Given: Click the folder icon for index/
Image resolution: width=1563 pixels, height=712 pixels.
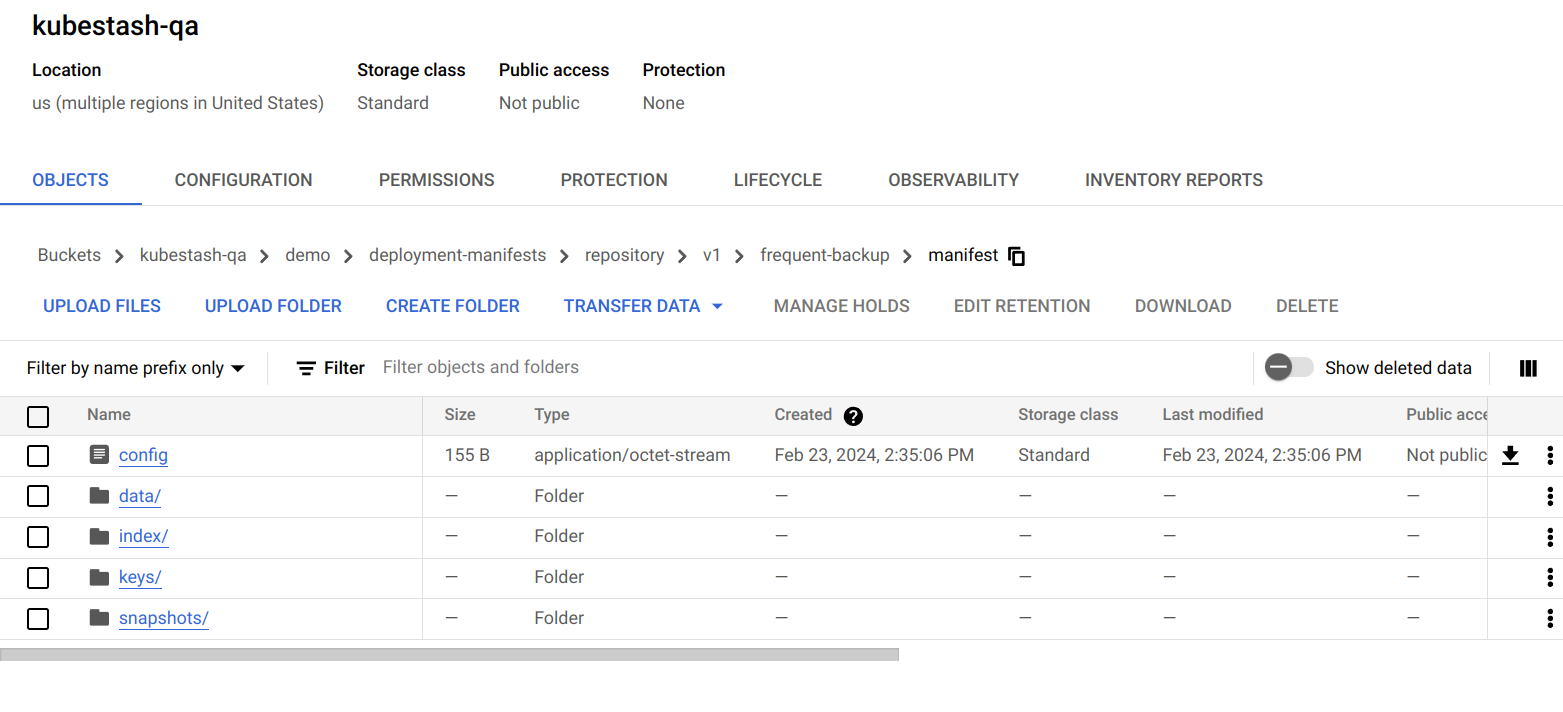Looking at the screenshot, I should click(99, 536).
